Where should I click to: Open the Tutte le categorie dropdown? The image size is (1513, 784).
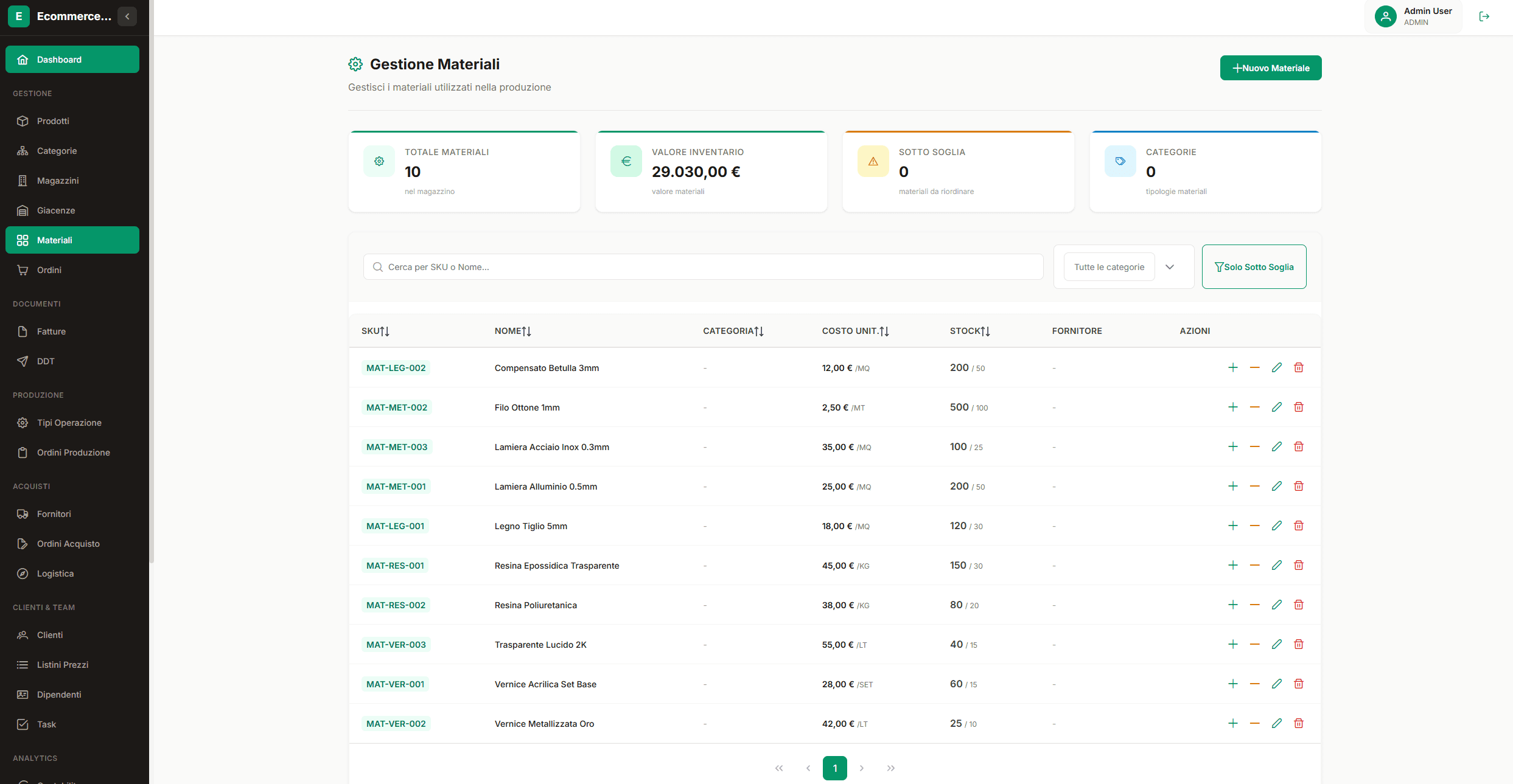point(1123,267)
